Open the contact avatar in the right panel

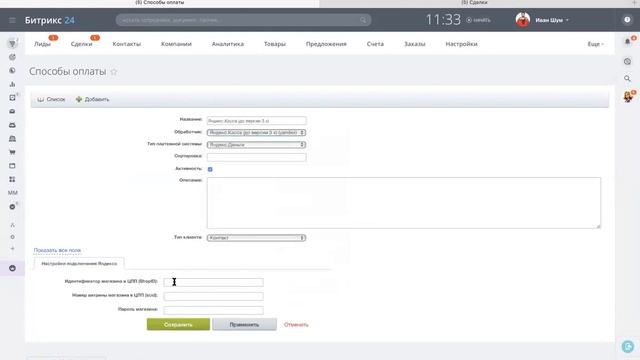pyautogui.click(x=628, y=97)
